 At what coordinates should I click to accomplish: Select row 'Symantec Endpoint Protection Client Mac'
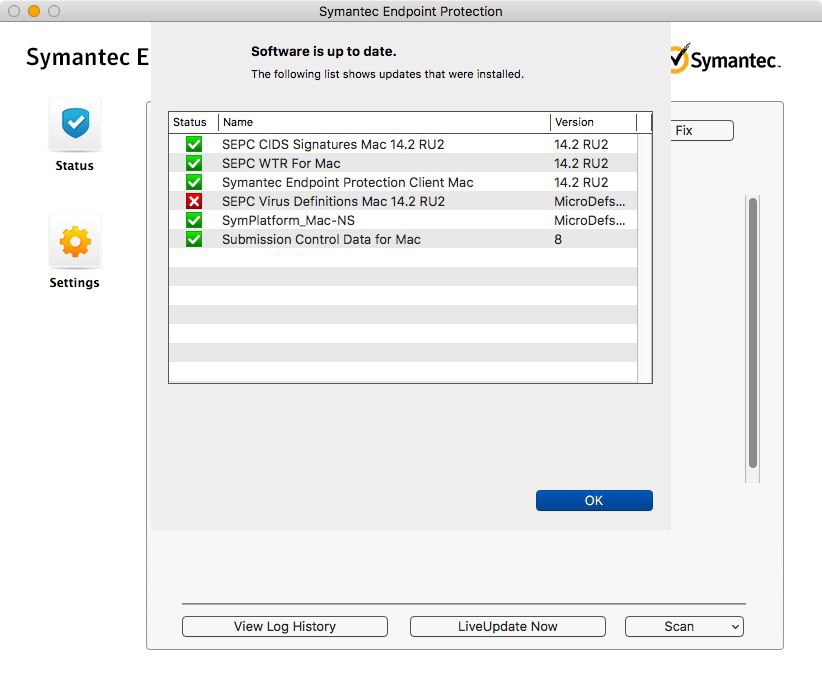[x=403, y=182]
